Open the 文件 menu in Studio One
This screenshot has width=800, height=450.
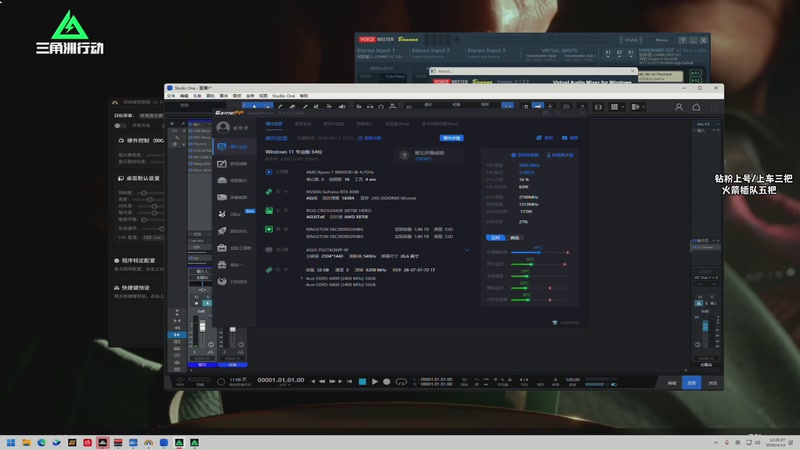(171, 96)
